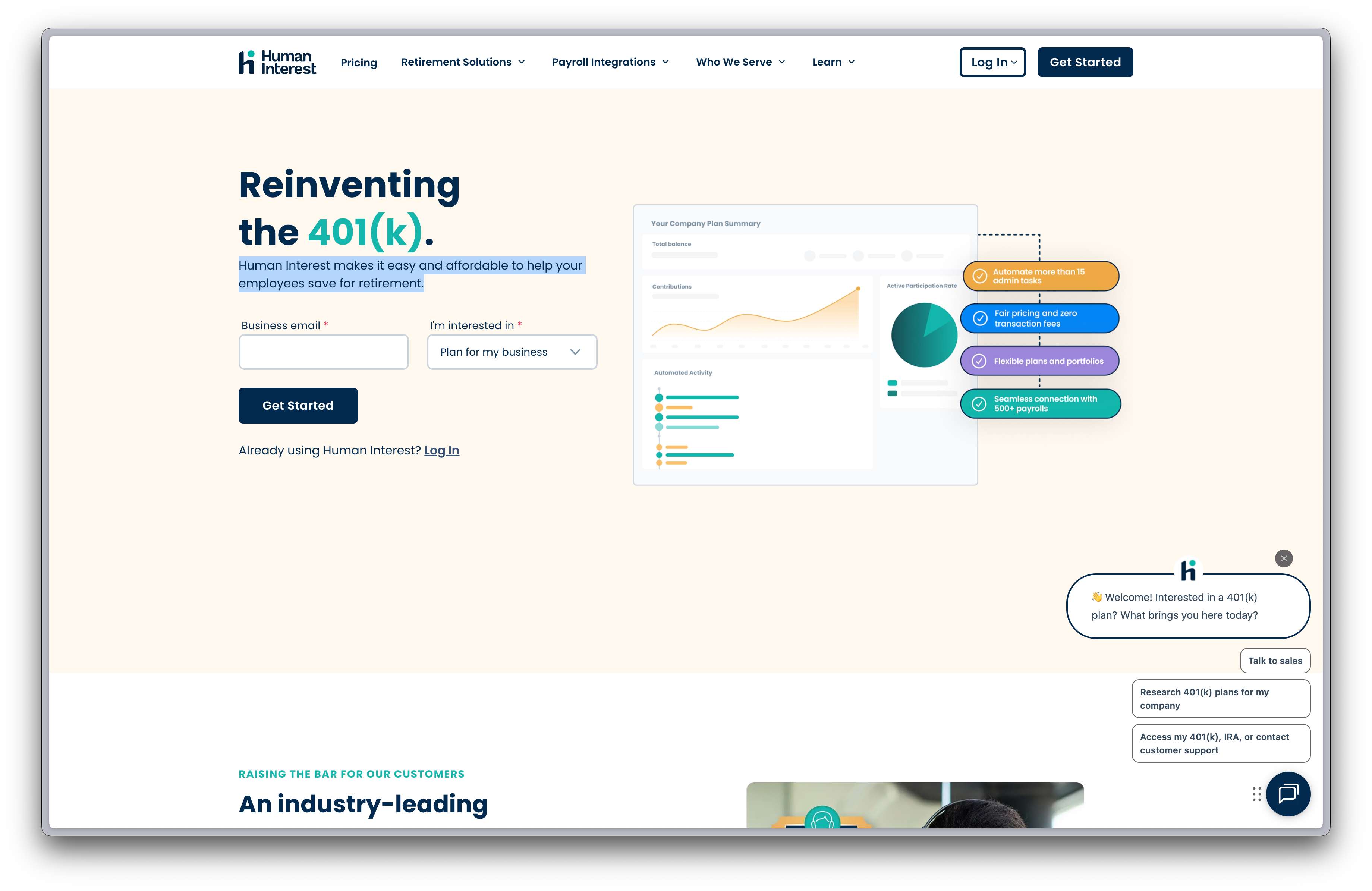This screenshot has height=891, width=1372.
Task: Click Seamless connection with 500+ payrolls badge
Action: tap(1040, 403)
